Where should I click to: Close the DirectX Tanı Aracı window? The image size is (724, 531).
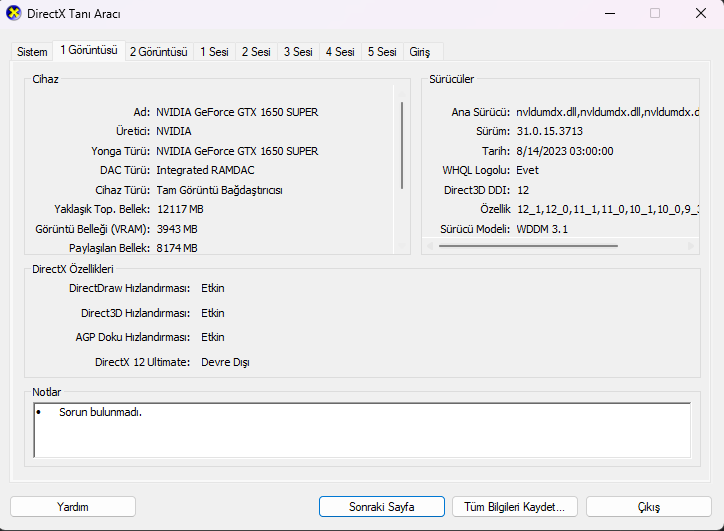[701, 13]
